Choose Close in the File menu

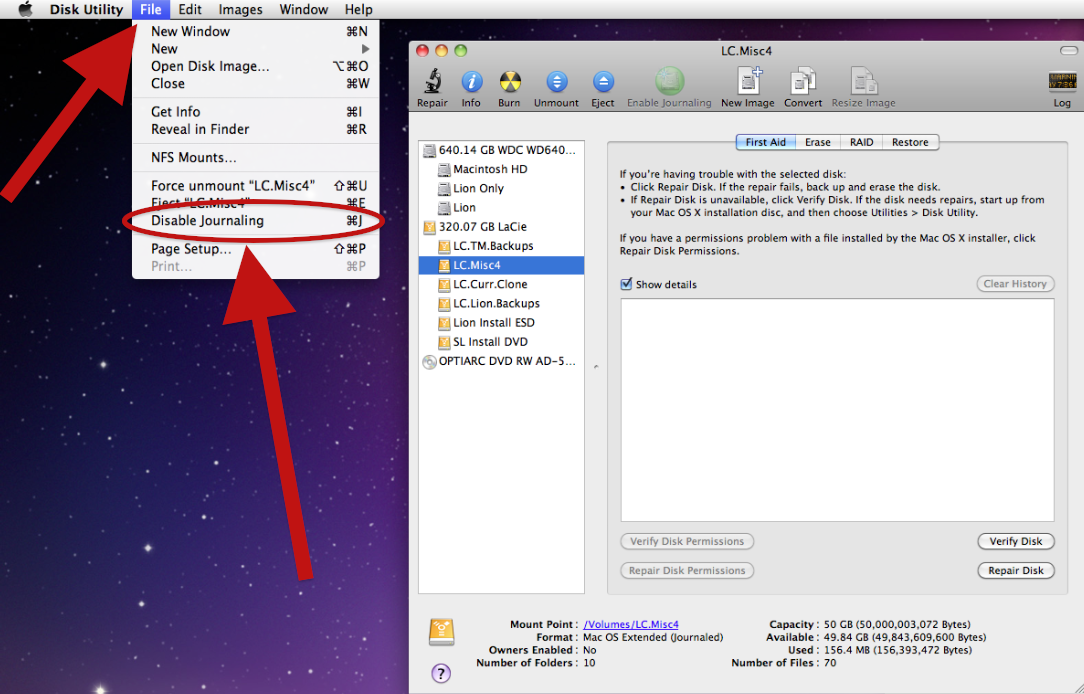256,84
